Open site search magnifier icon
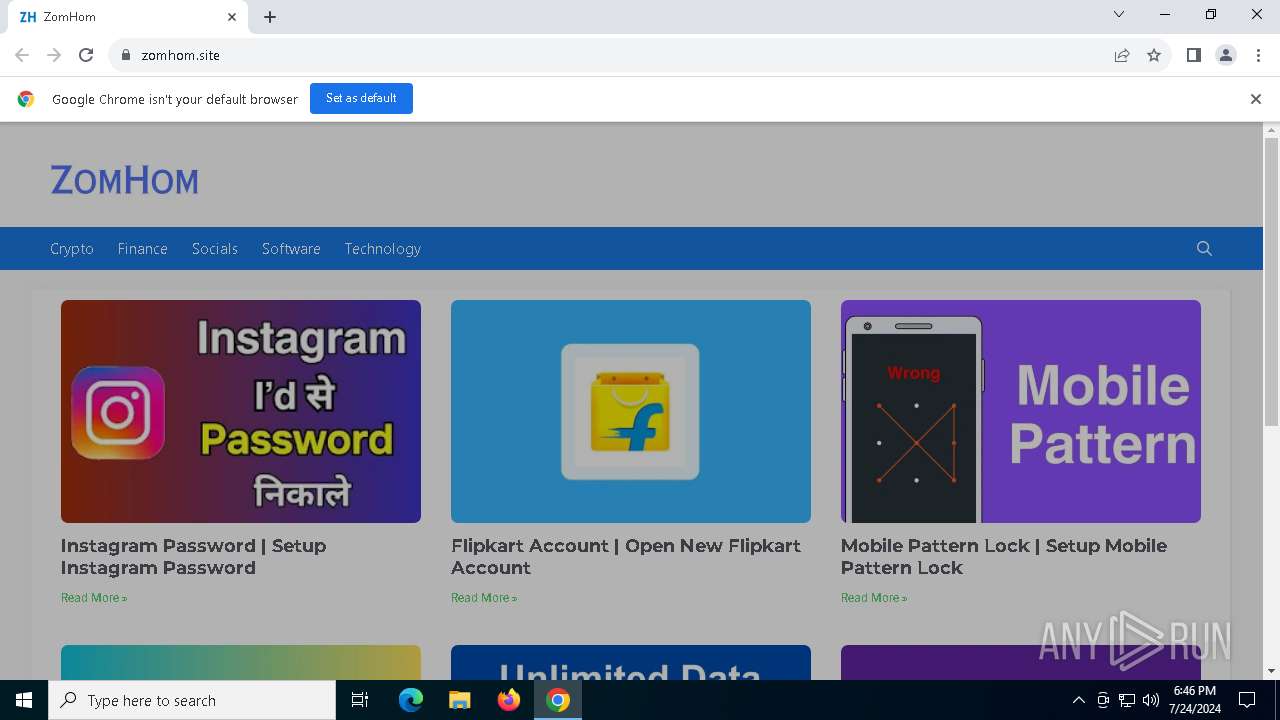 1204,249
